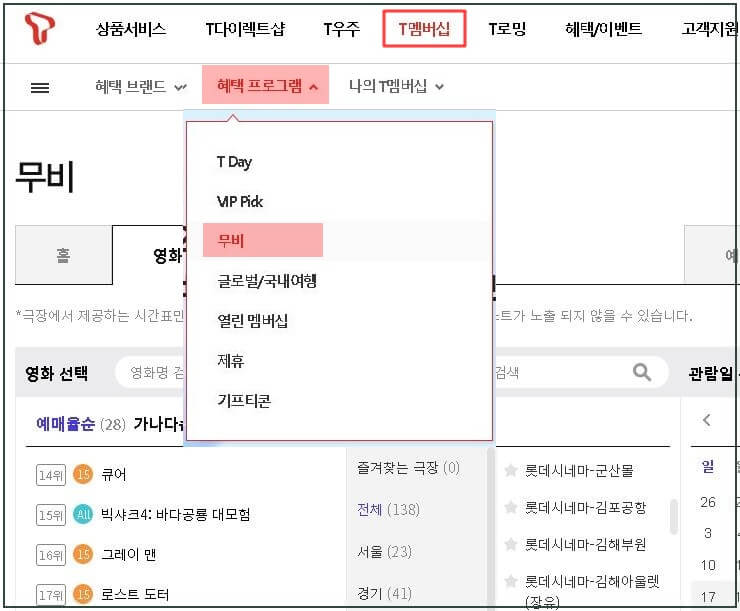Screen dimensions: 740x611
Task: Switch to the 홈 tab
Action: tap(64, 255)
